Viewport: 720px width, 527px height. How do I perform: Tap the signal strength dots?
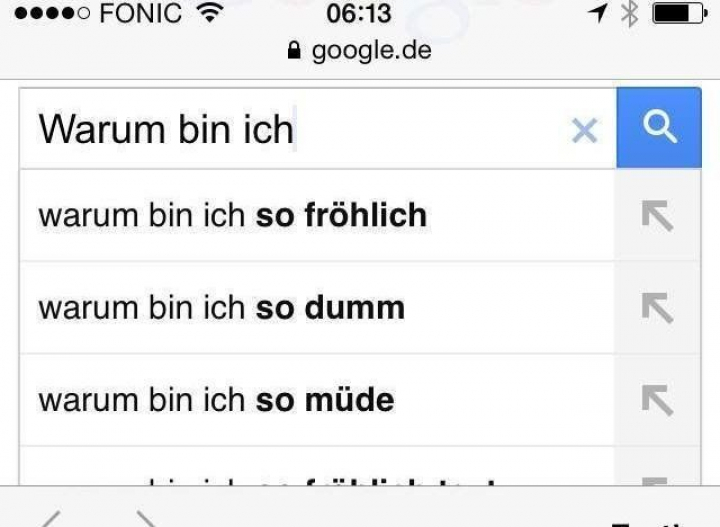coord(50,14)
